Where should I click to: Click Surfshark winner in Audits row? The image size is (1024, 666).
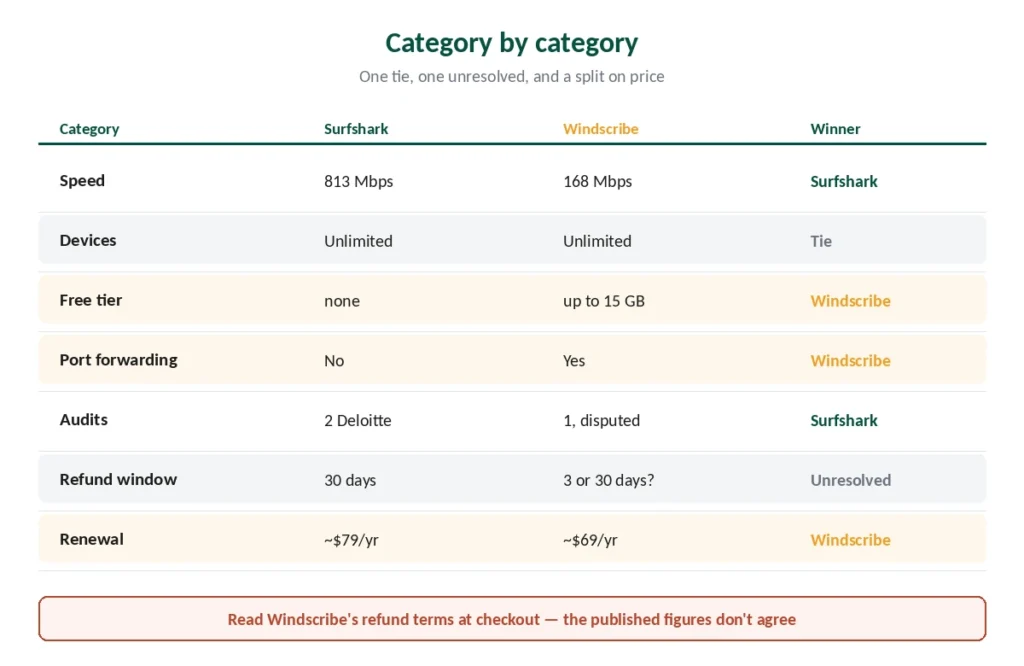(x=844, y=420)
